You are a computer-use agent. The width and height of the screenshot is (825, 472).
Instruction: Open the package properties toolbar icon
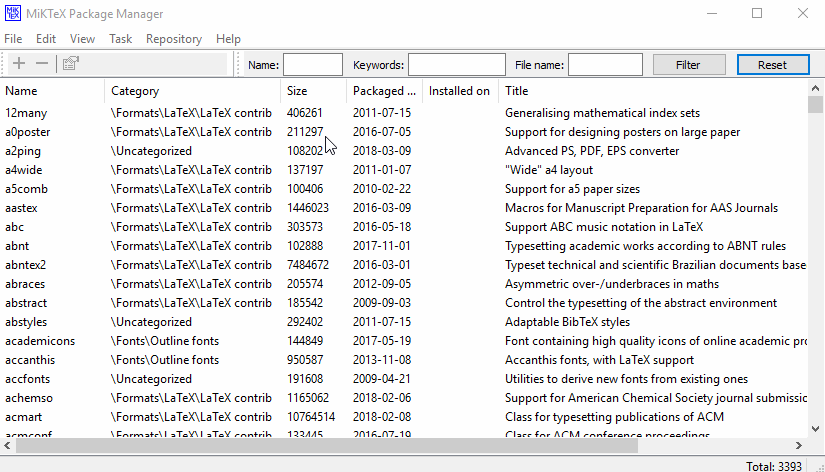coord(71,64)
